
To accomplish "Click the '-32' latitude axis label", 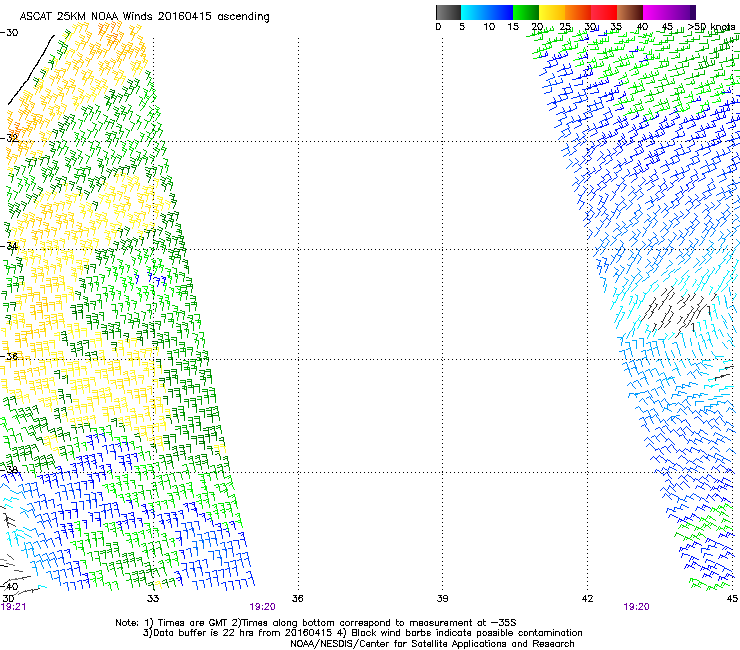I will tap(9, 138).
